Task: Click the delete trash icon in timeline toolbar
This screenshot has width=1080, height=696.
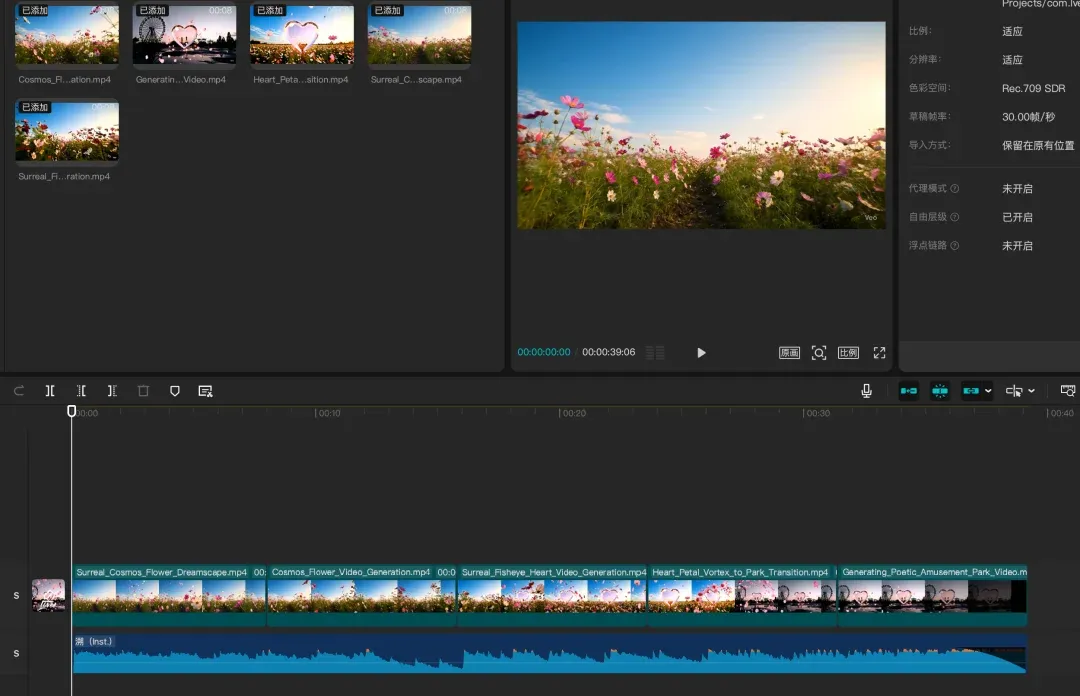Action: tap(143, 391)
